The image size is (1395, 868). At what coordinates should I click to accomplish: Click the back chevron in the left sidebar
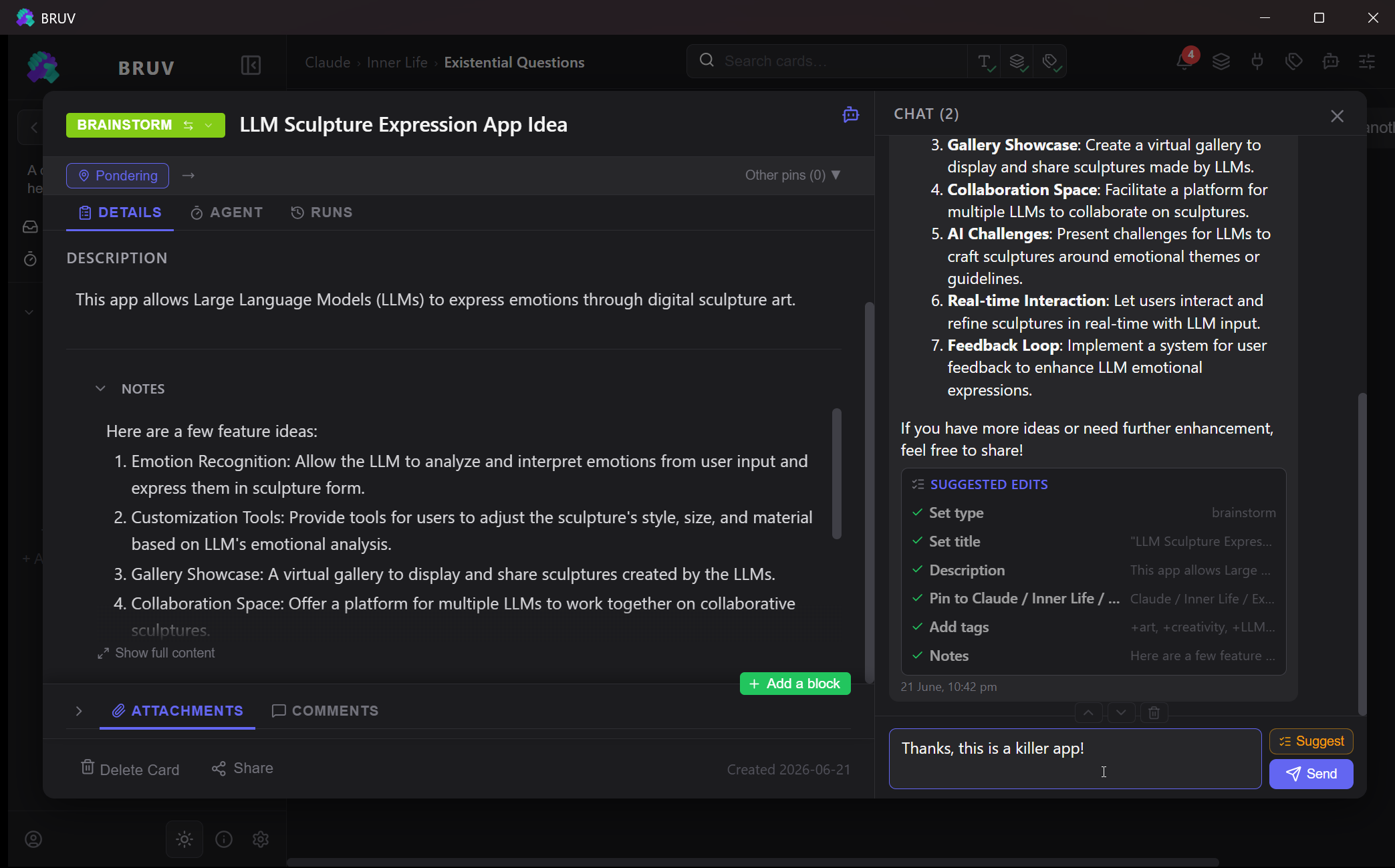point(33,127)
